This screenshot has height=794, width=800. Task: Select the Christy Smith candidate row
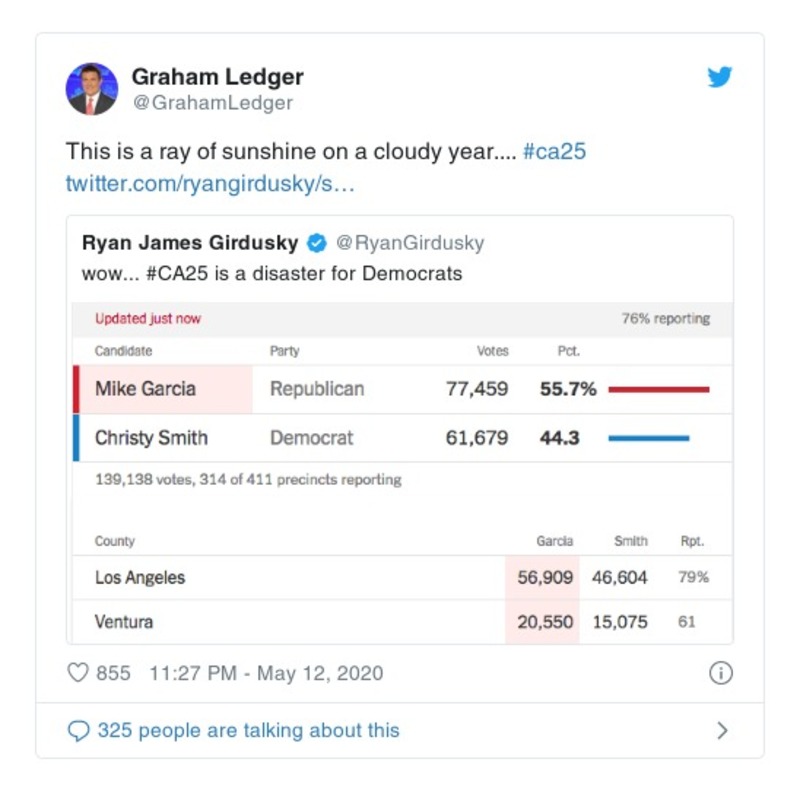(x=152, y=438)
